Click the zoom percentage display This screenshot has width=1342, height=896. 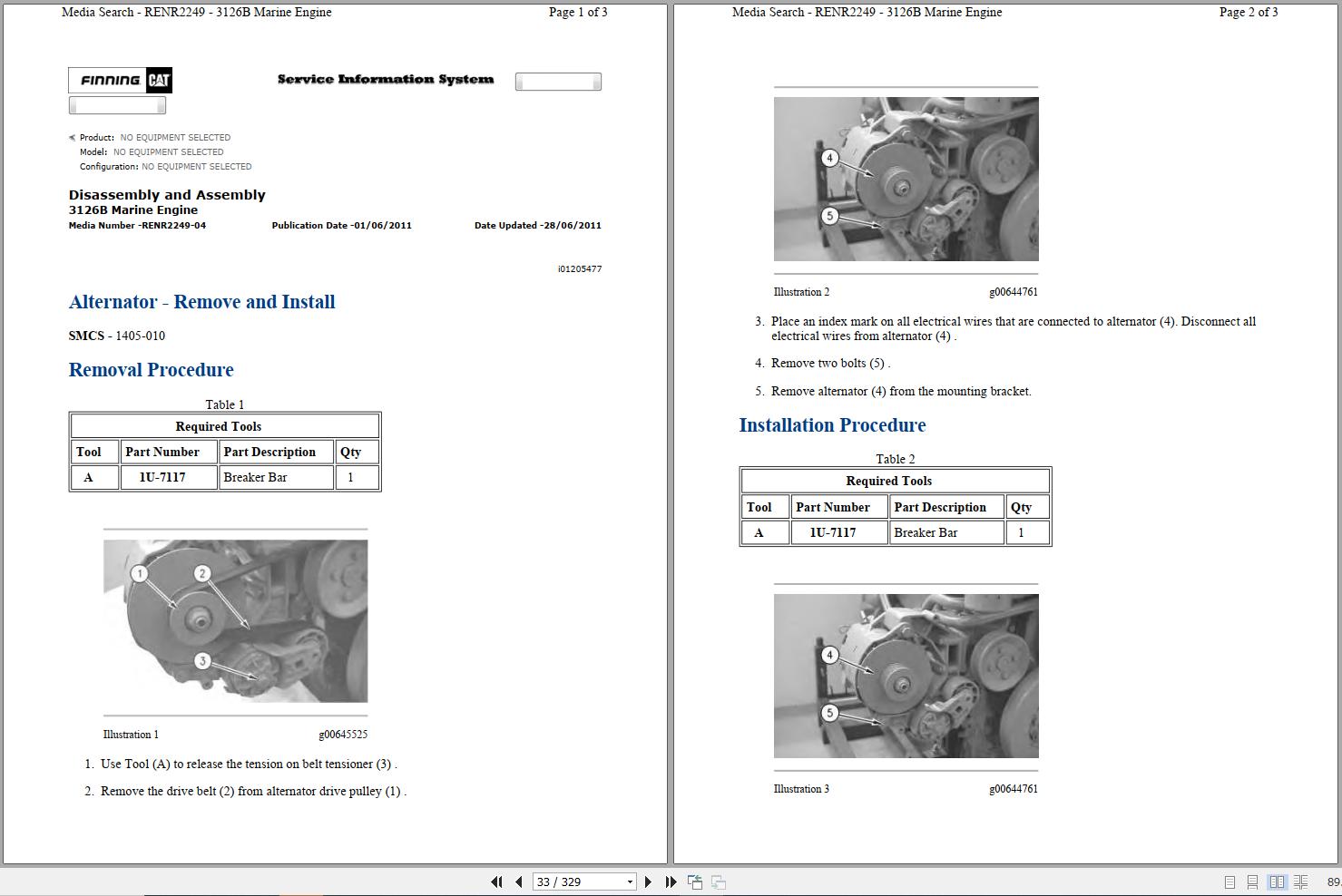point(1333,881)
